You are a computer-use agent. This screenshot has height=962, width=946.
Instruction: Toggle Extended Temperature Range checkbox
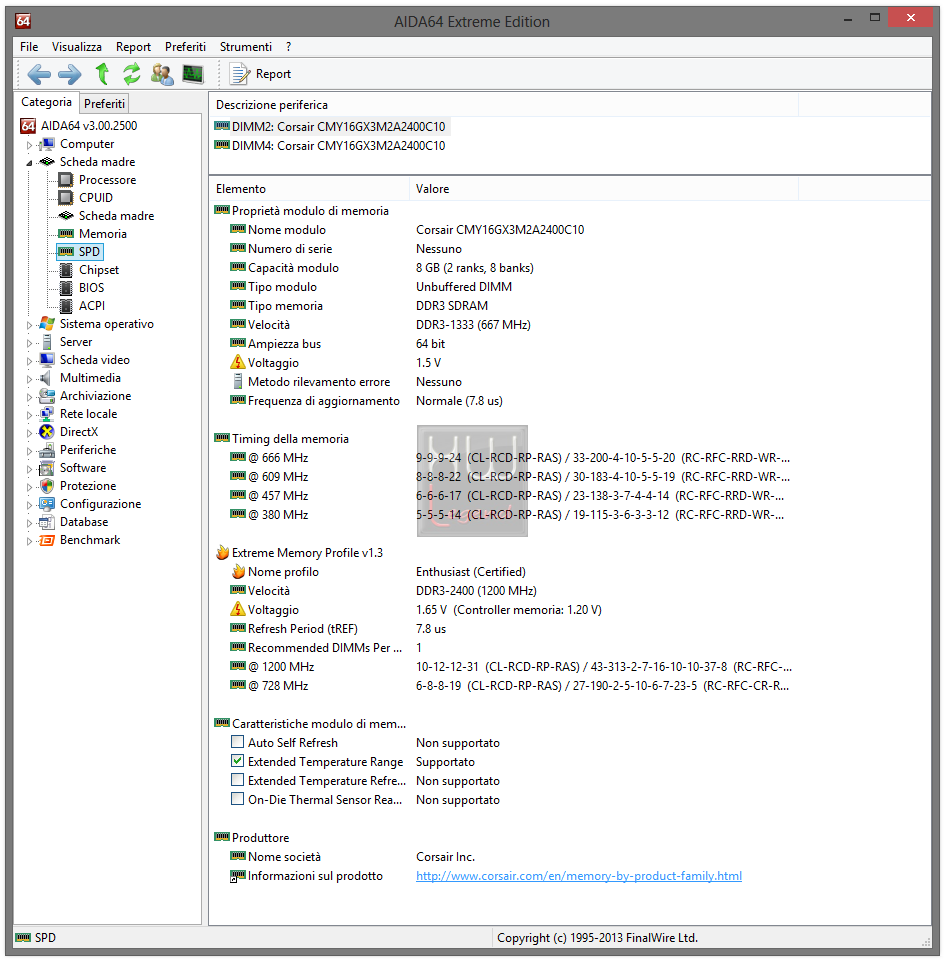click(x=237, y=761)
